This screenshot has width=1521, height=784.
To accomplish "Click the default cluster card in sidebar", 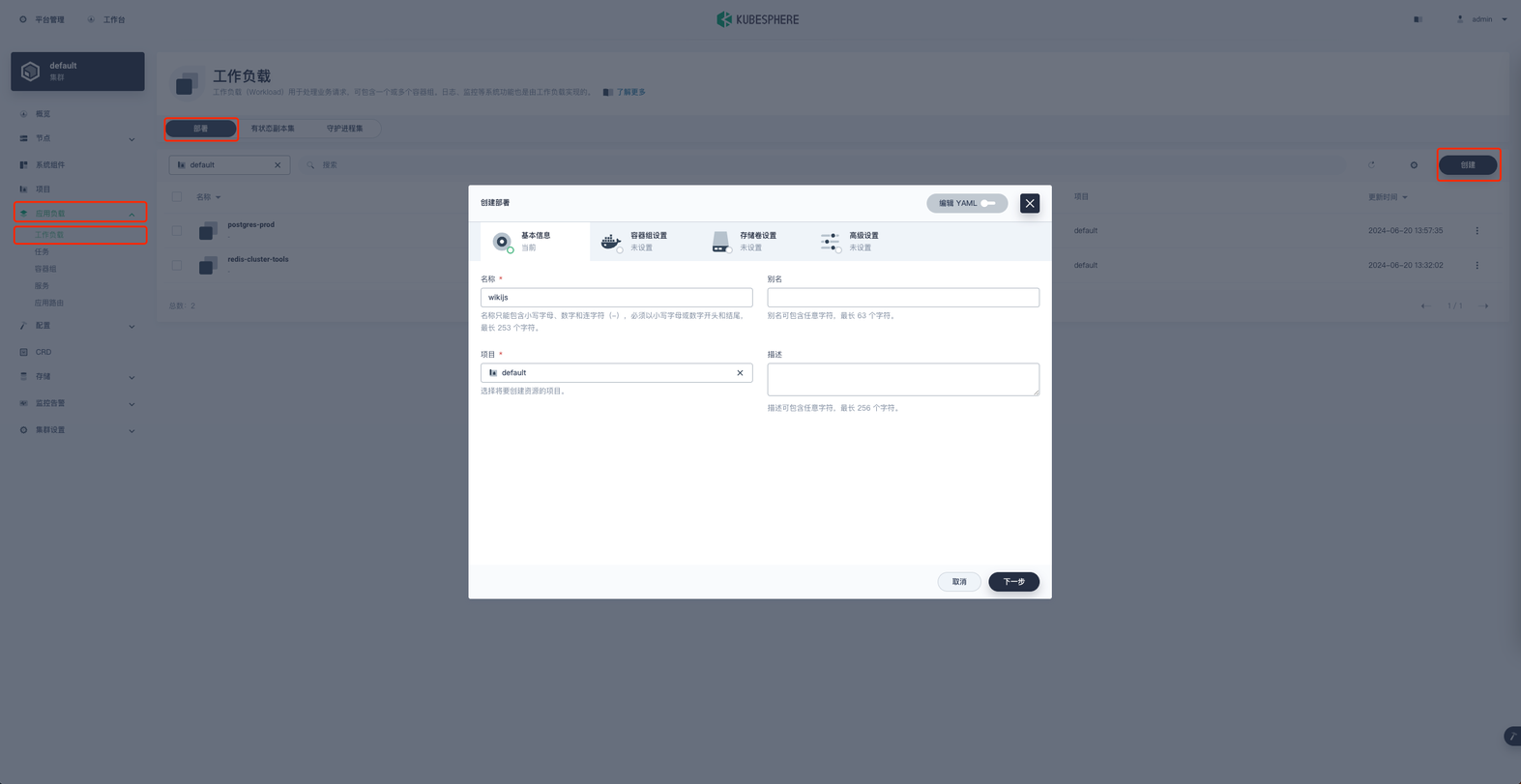I will pos(77,72).
